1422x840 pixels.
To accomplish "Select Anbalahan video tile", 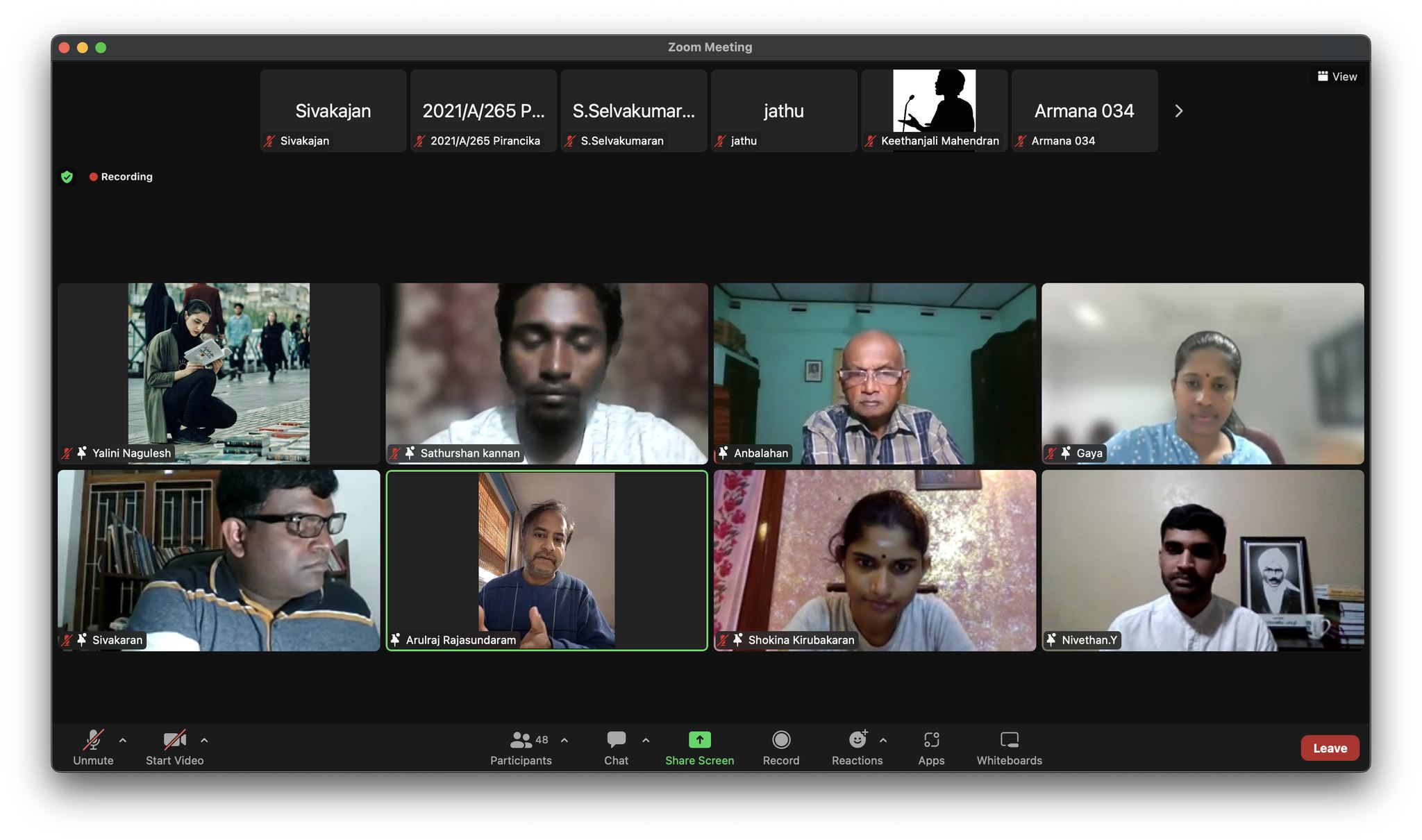I will tap(875, 373).
